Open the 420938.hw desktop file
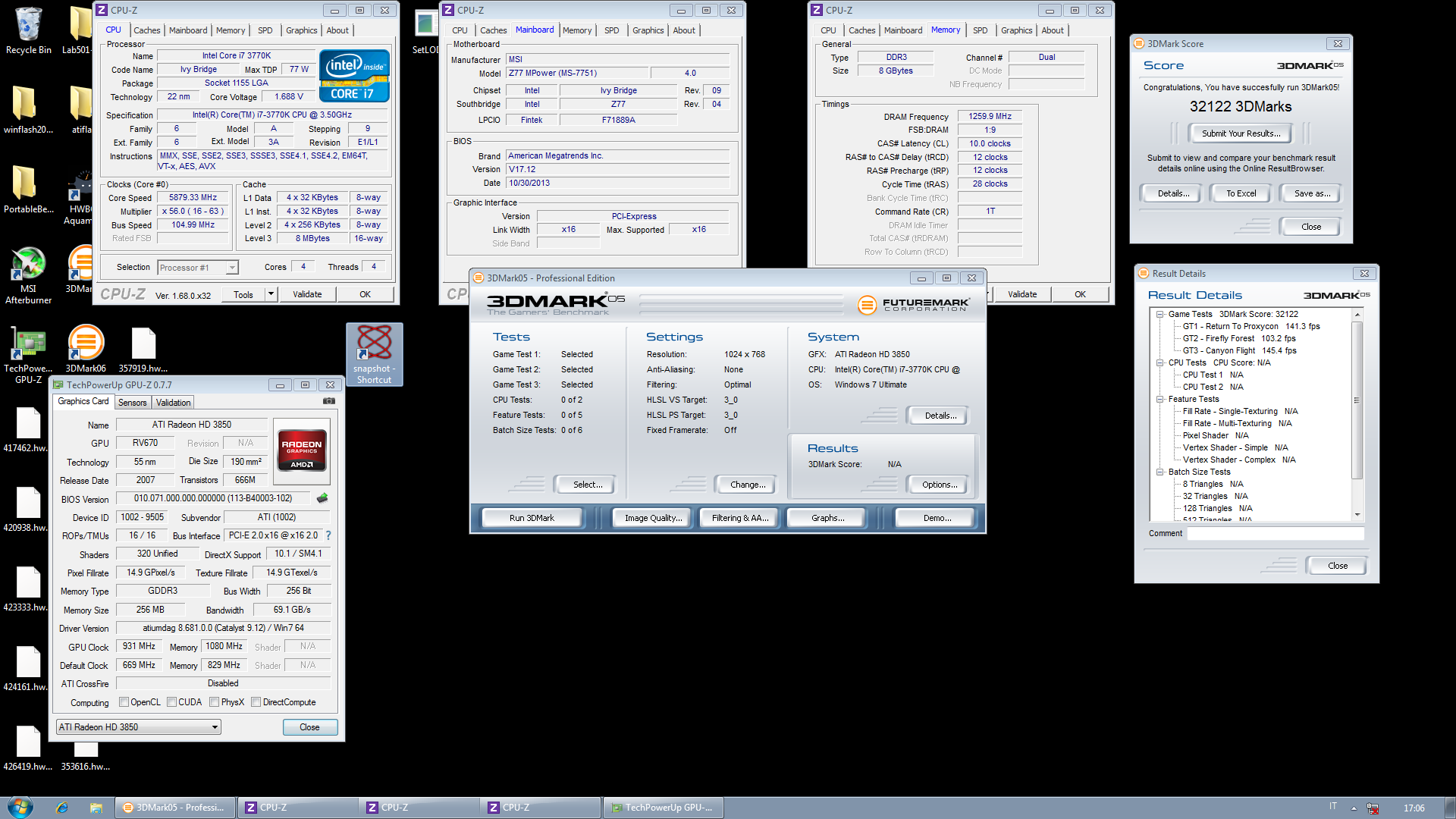This screenshot has width=1456, height=819. pyautogui.click(x=28, y=509)
